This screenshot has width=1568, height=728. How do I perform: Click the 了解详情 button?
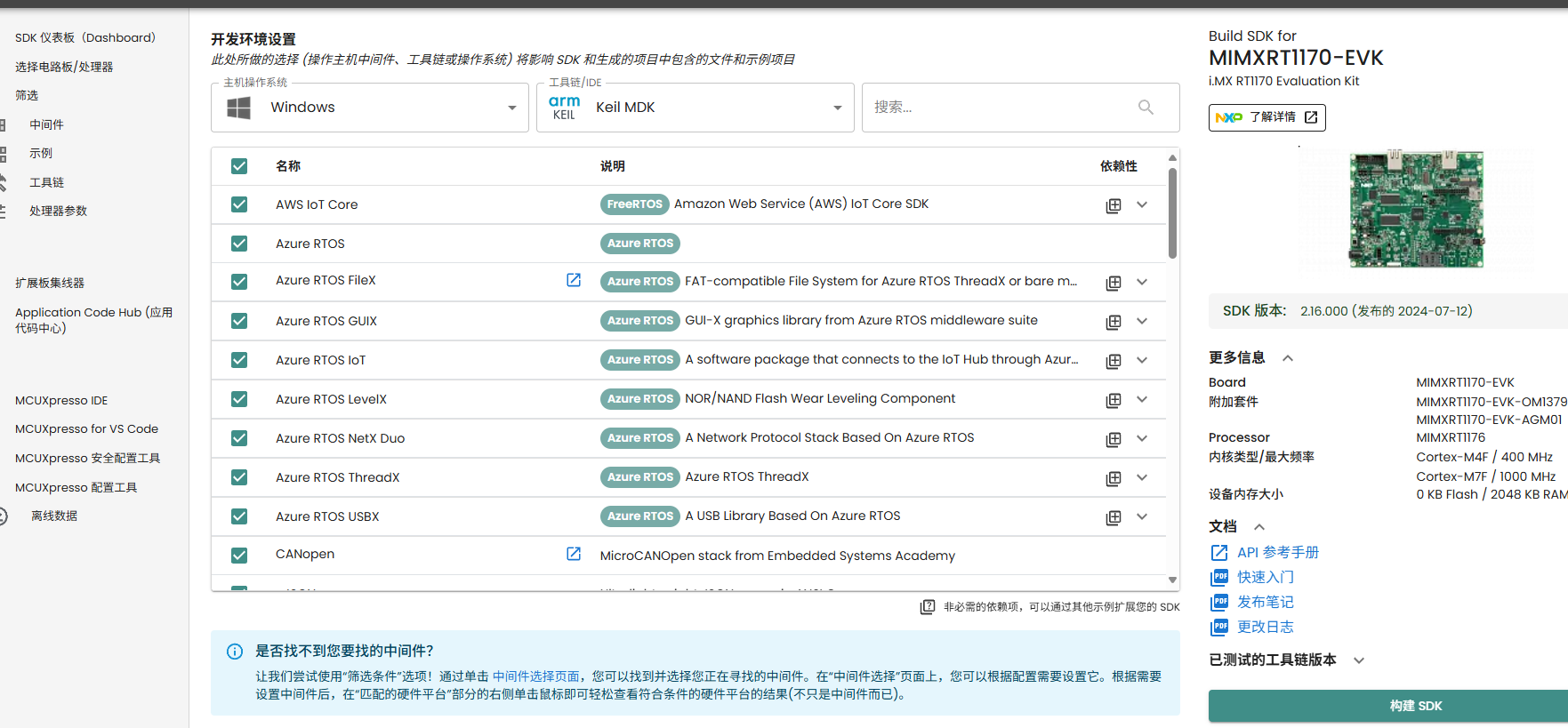tap(1266, 117)
